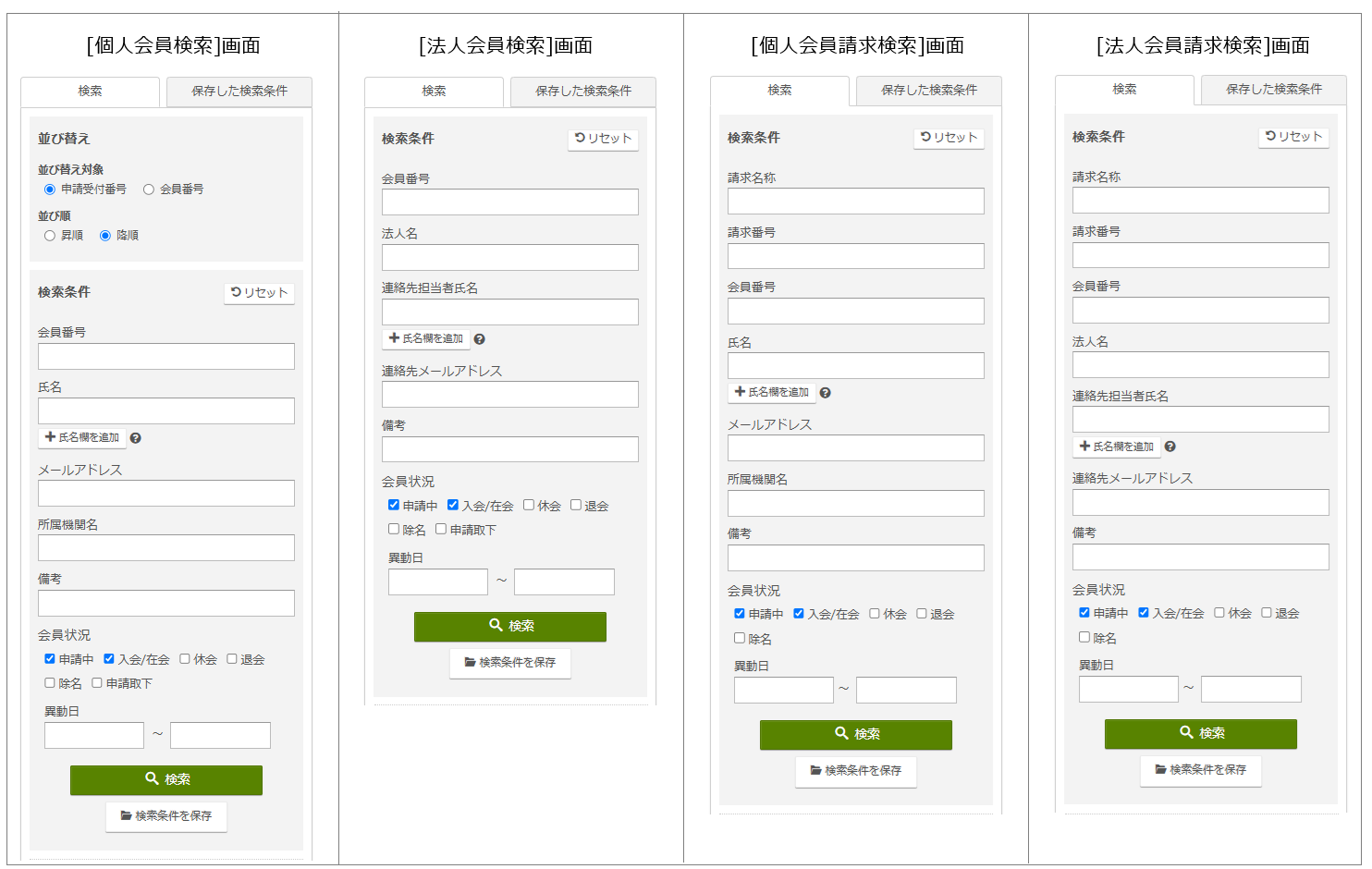Screen dimensions: 1372x869
Task: Click green 検索 button in 法人会員検索 panel
Action: [509, 626]
